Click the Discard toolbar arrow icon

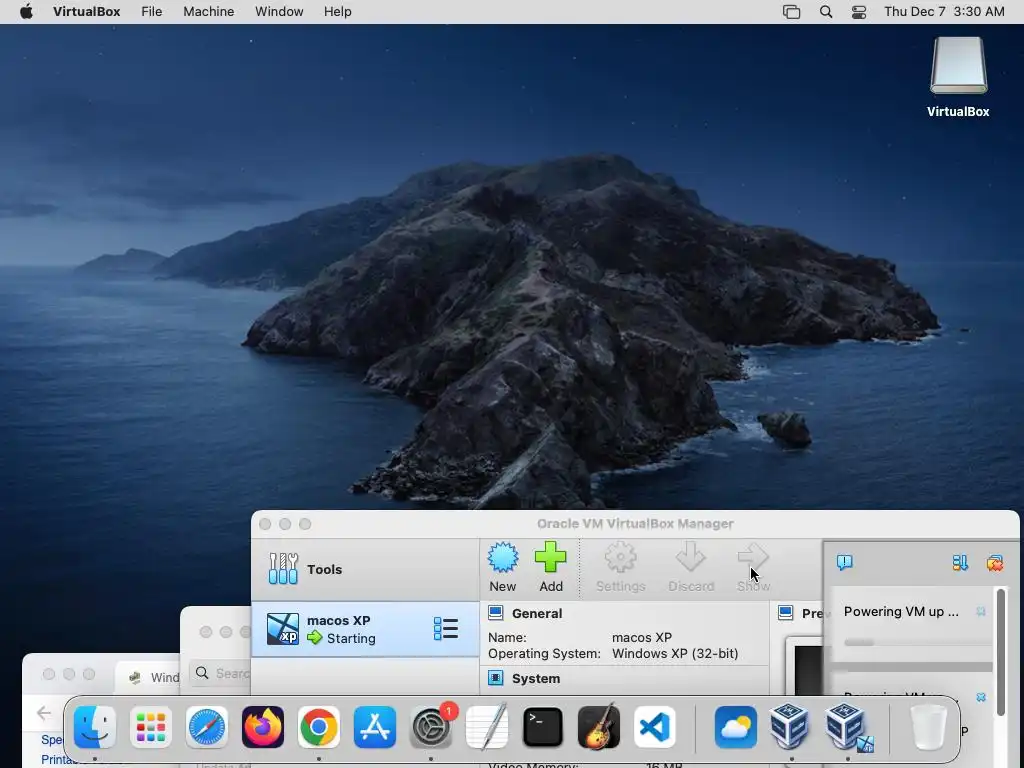point(691,558)
